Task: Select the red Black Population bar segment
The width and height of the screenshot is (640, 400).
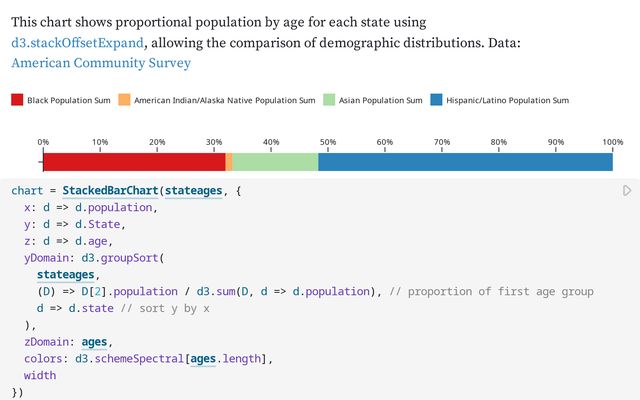Action: click(134, 162)
